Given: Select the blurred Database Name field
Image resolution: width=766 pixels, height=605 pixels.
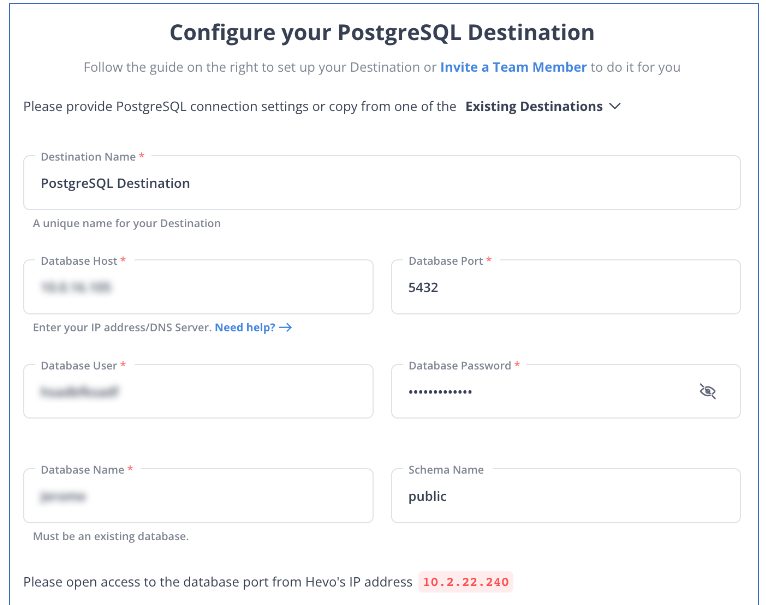Looking at the screenshot, I should click(x=198, y=496).
